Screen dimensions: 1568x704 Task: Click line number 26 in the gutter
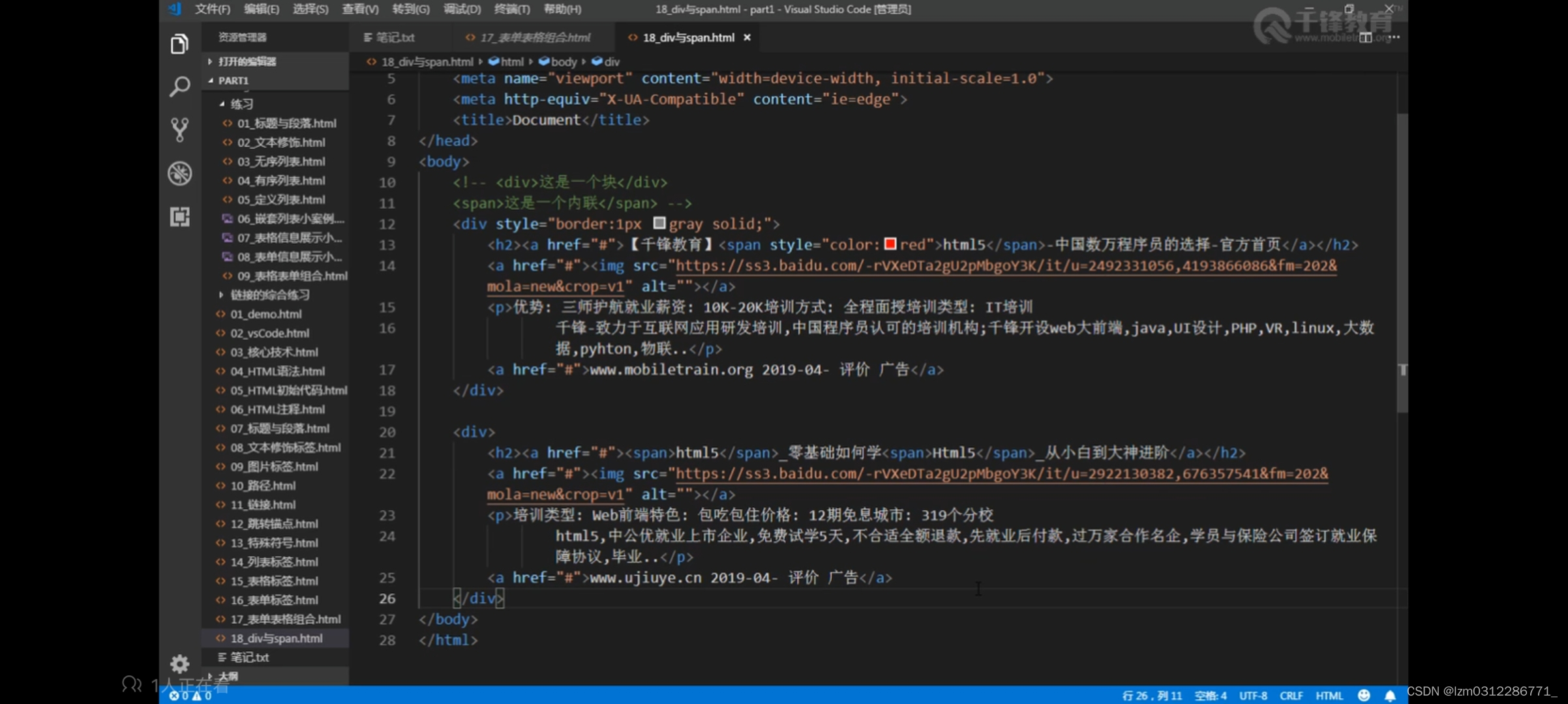(x=387, y=598)
